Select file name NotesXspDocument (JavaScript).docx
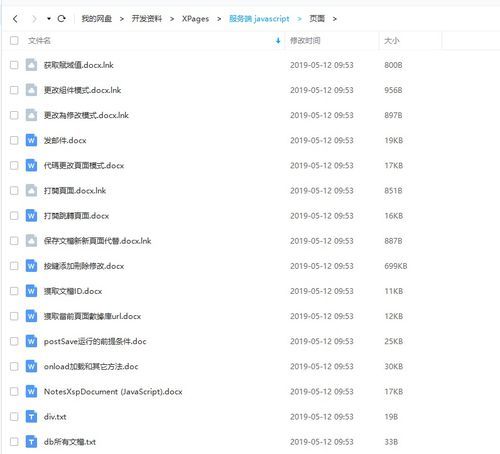 point(113,392)
